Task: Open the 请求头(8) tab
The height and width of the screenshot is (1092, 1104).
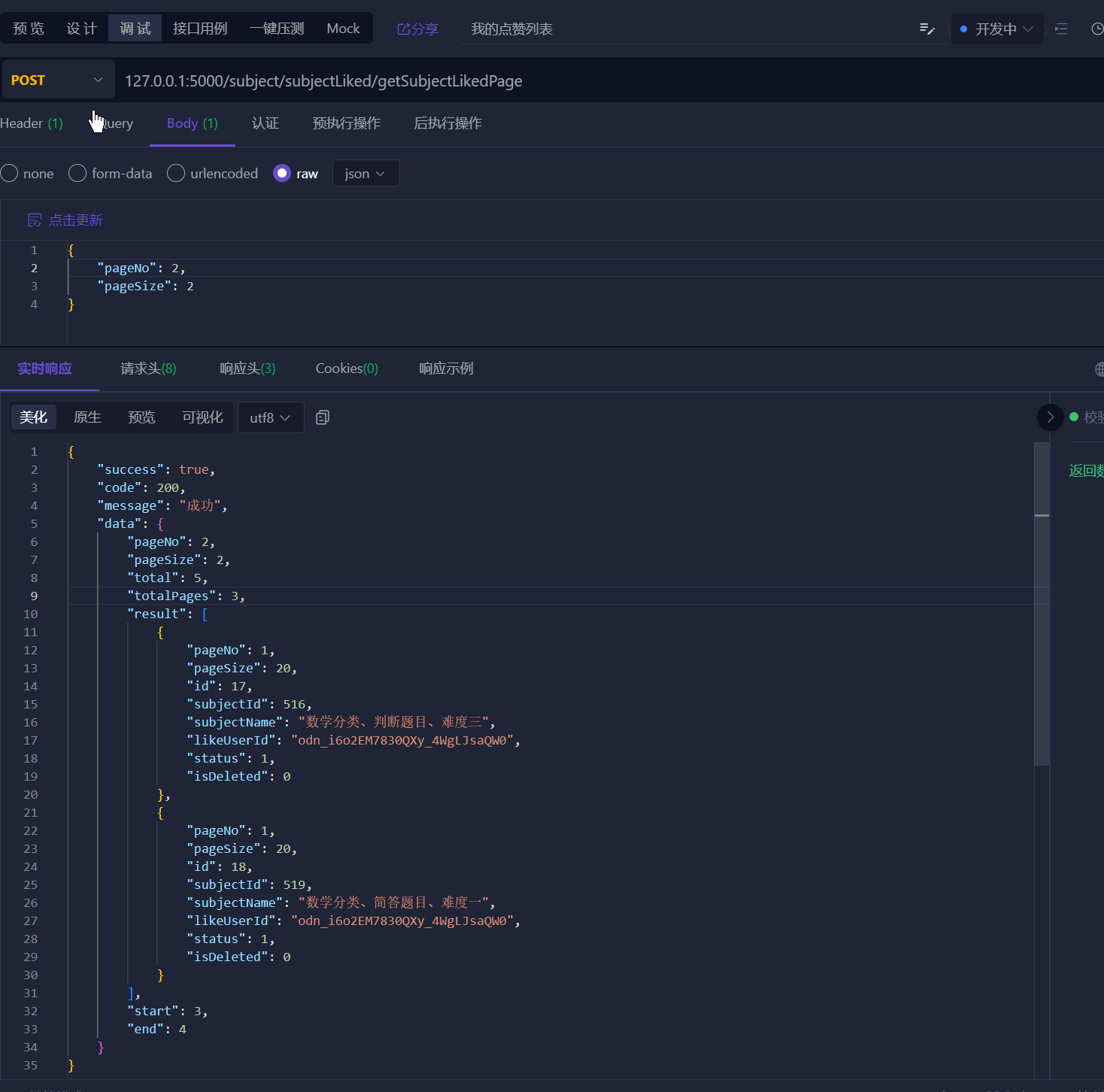Action: click(x=148, y=369)
